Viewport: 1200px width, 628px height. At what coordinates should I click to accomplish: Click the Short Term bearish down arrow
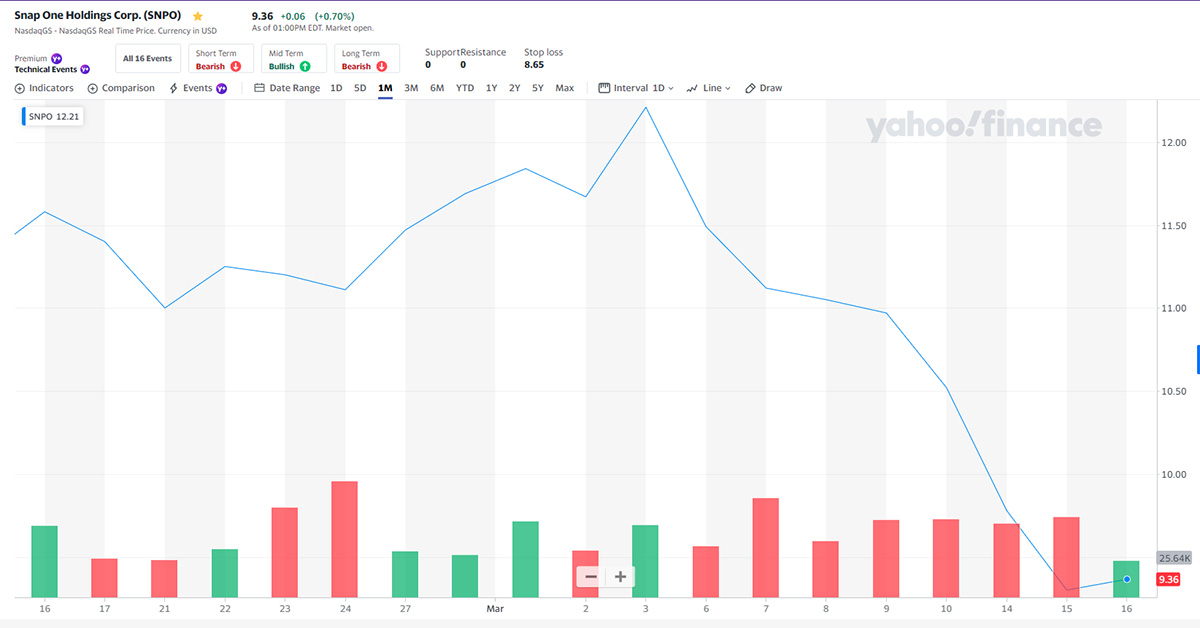[x=236, y=66]
